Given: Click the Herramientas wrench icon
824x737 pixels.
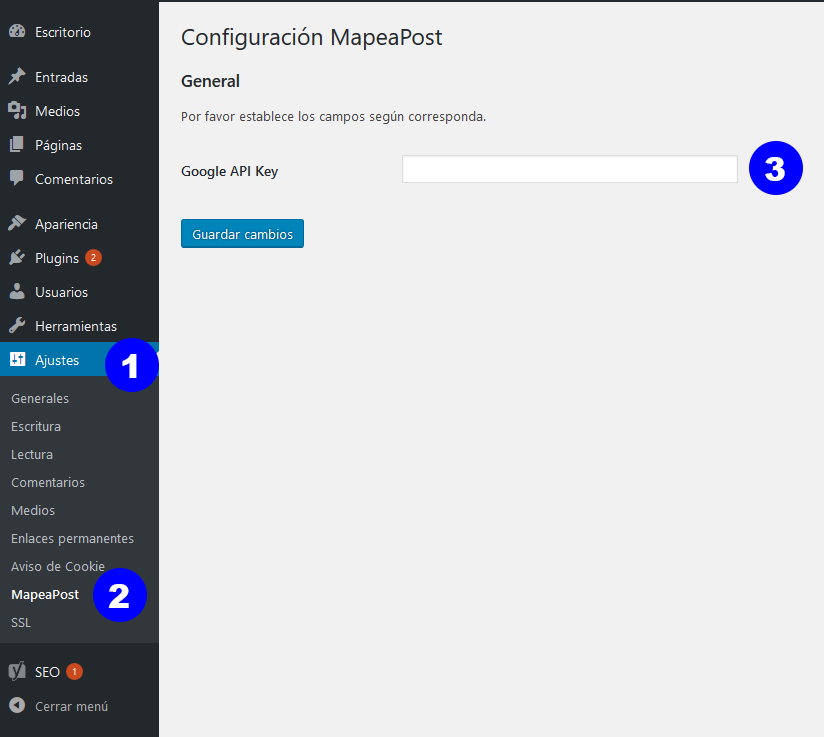Looking at the screenshot, I should pyautogui.click(x=17, y=326).
